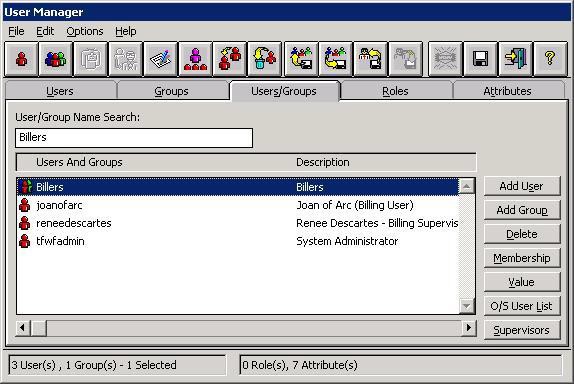Click the yellow question mark help icon

pyautogui.click(x=550, y=59)
